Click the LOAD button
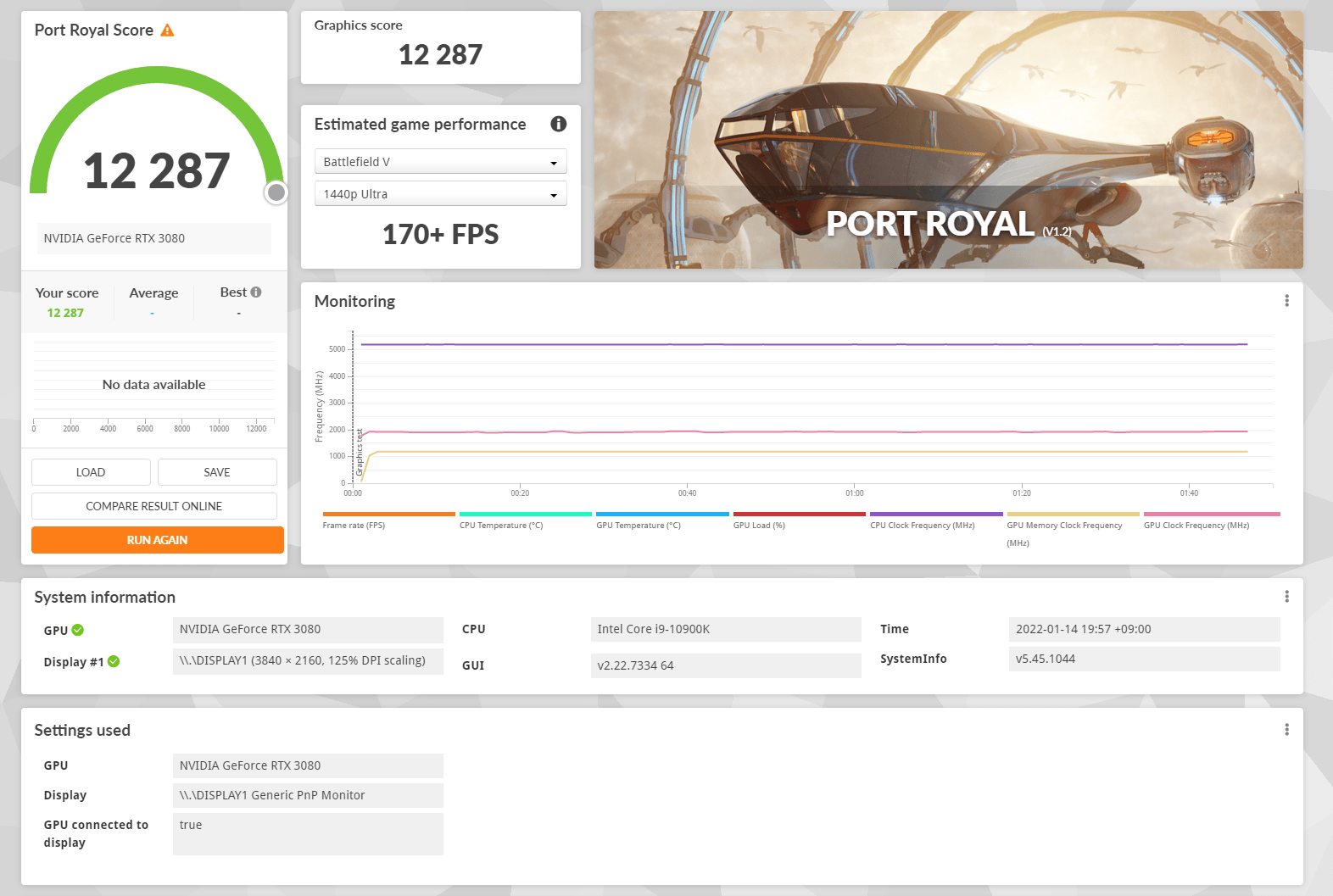1333x896 pixels. [91, 472]
